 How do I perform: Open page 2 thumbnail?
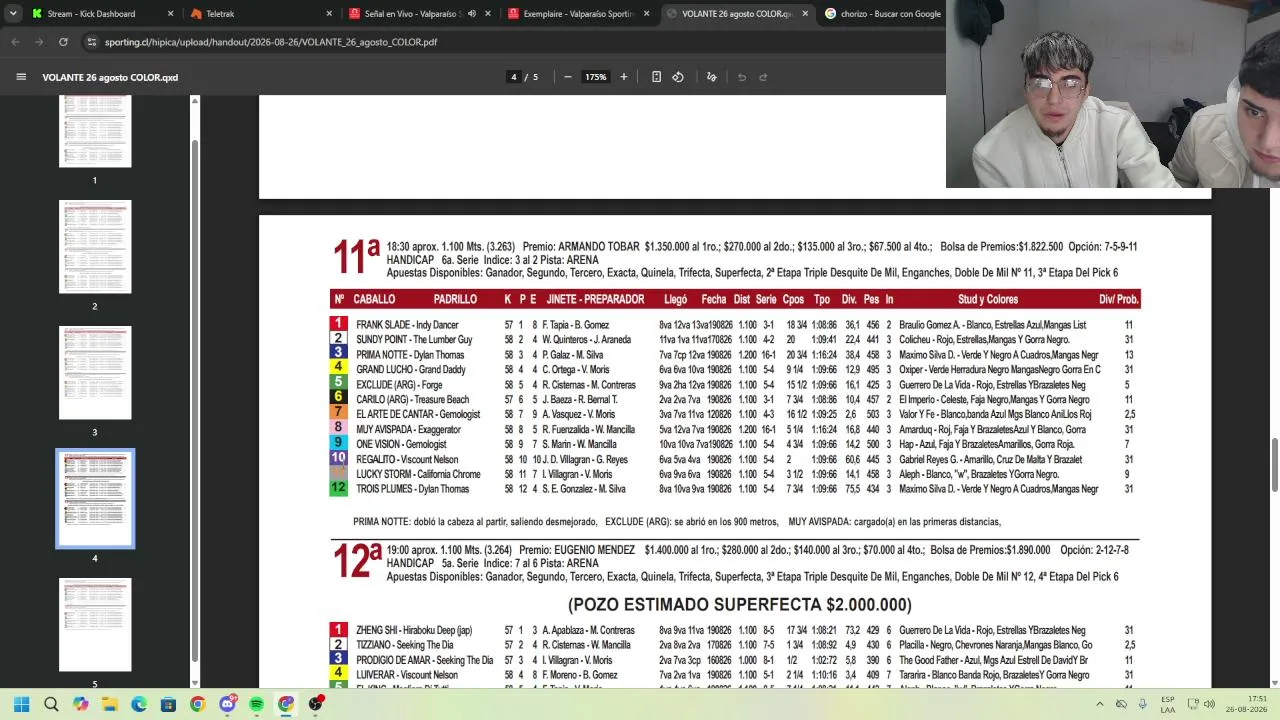tap(95, 246)
